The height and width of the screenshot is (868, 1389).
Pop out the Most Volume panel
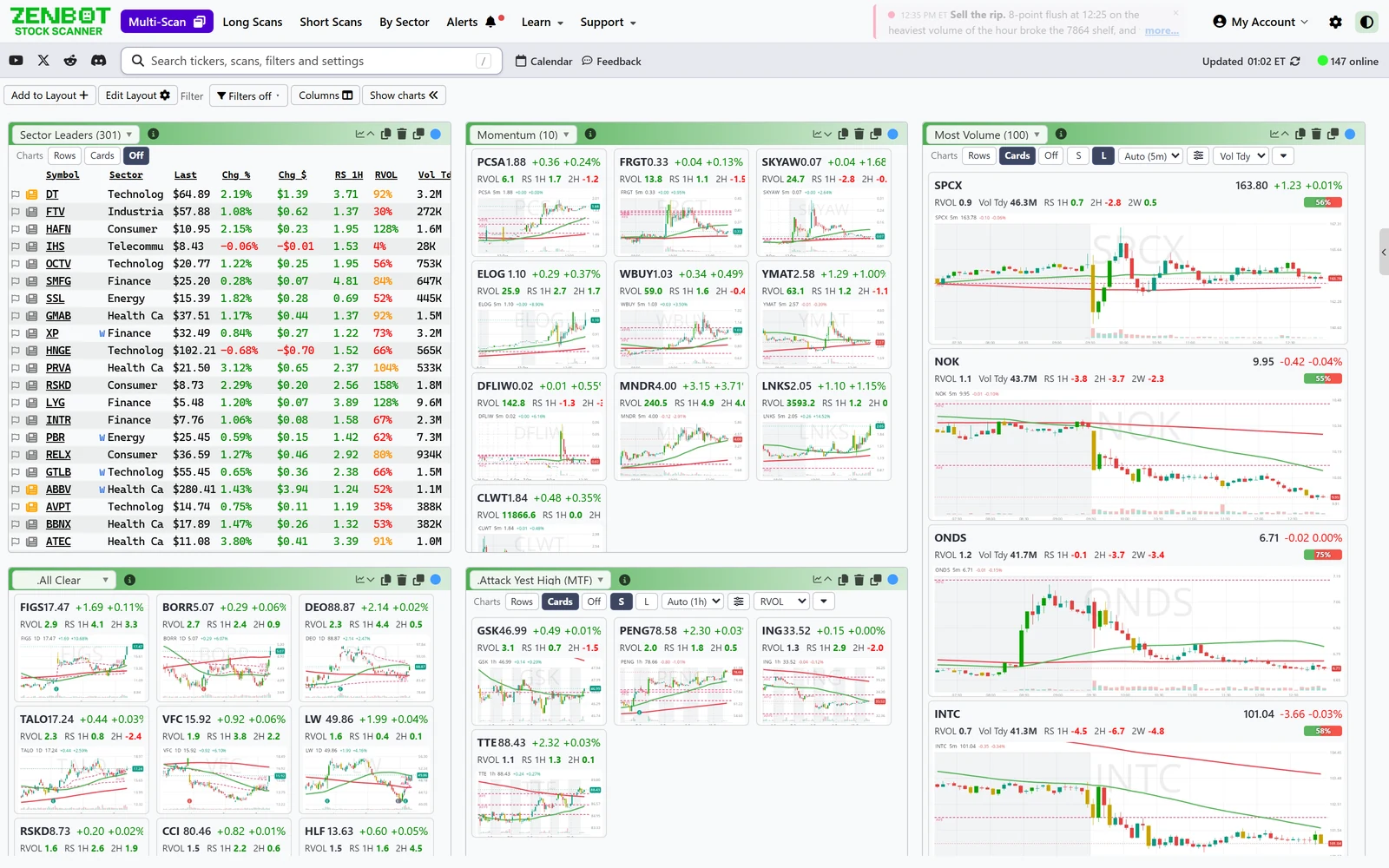click(x=1333, y=134)
